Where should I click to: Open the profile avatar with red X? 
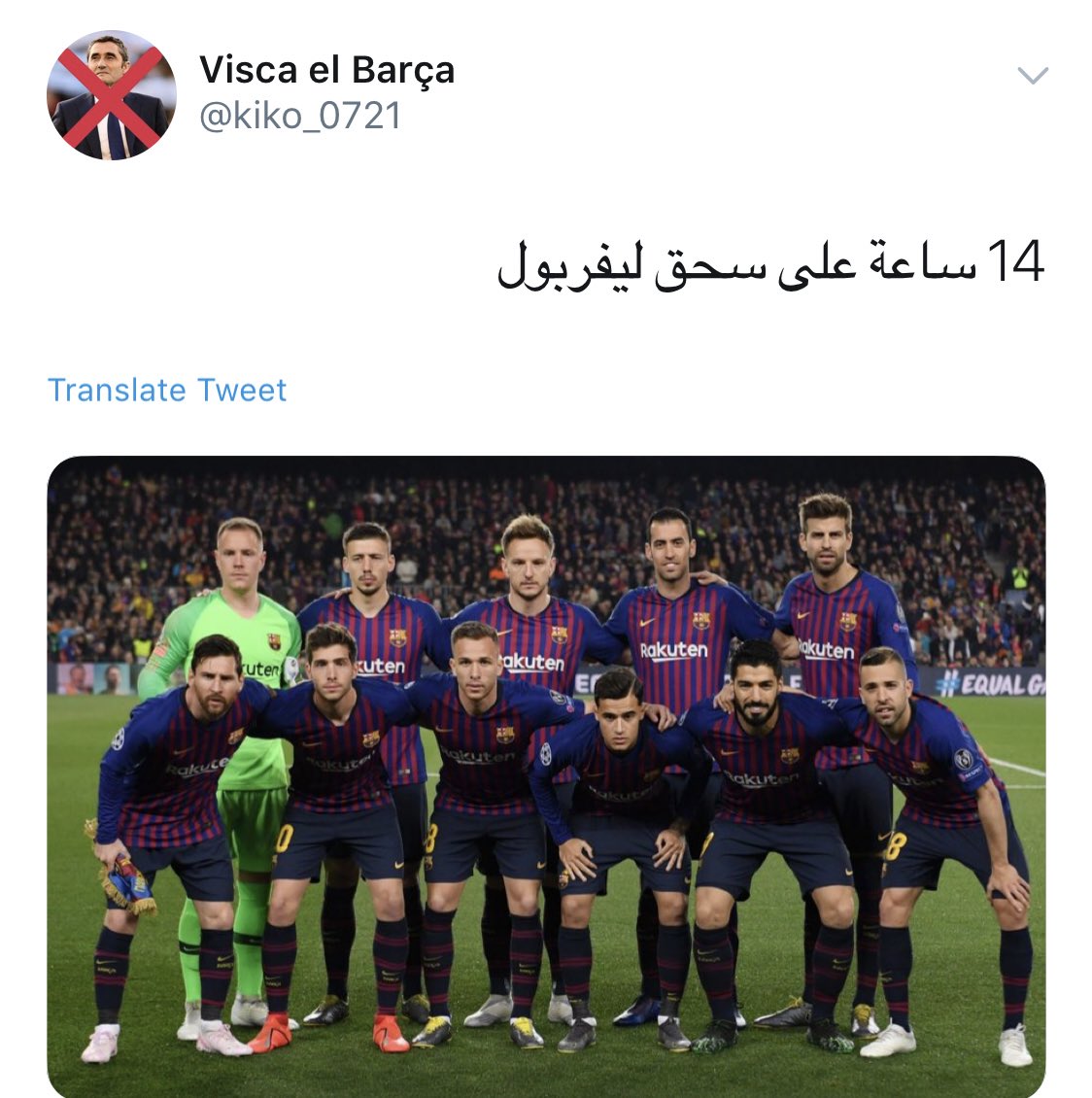click(x=112, y=95)
